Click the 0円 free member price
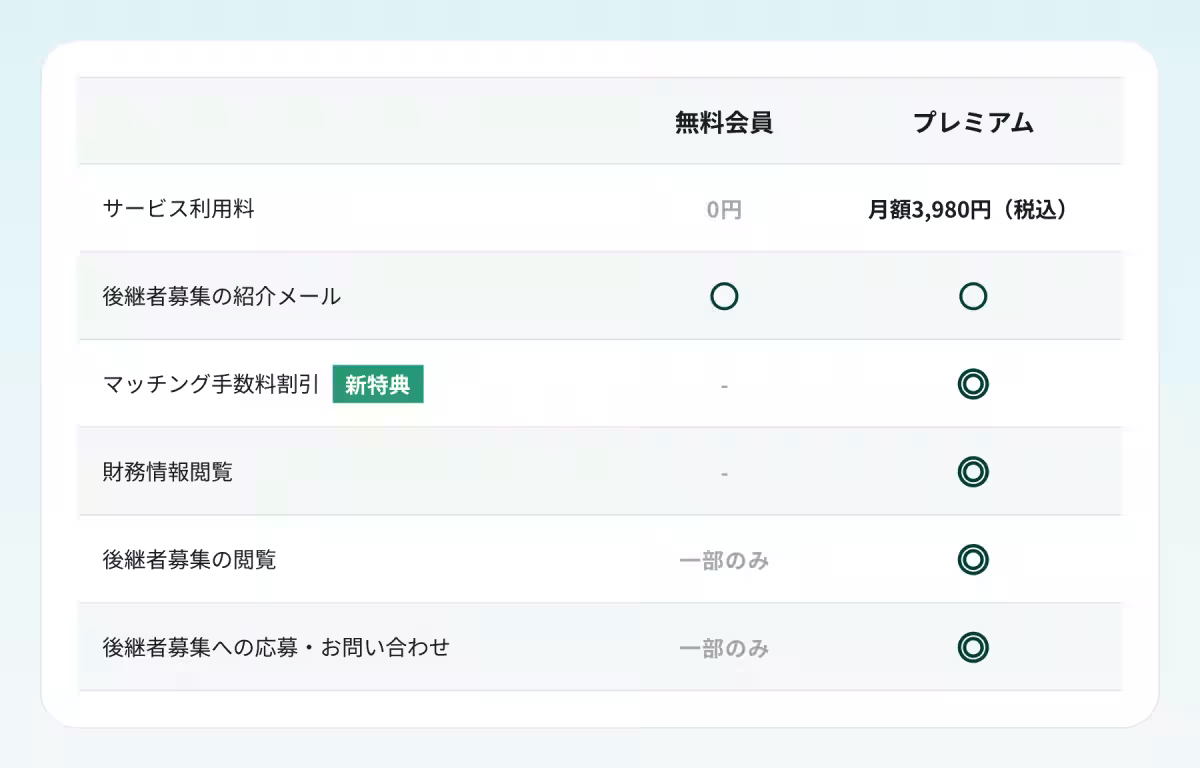The image size is (1200, 768). coord(724,210)
